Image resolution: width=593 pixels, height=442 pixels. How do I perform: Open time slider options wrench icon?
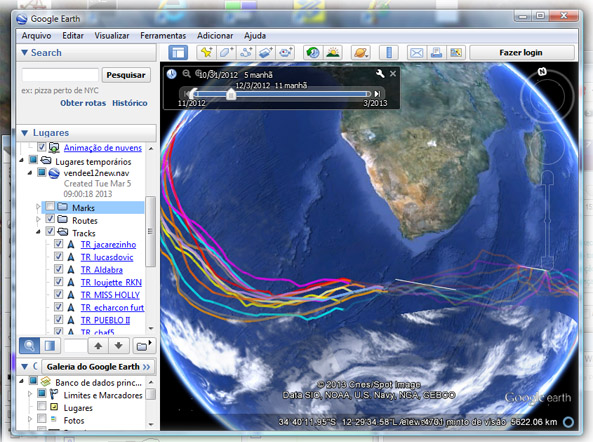click(x=380, y=74)
